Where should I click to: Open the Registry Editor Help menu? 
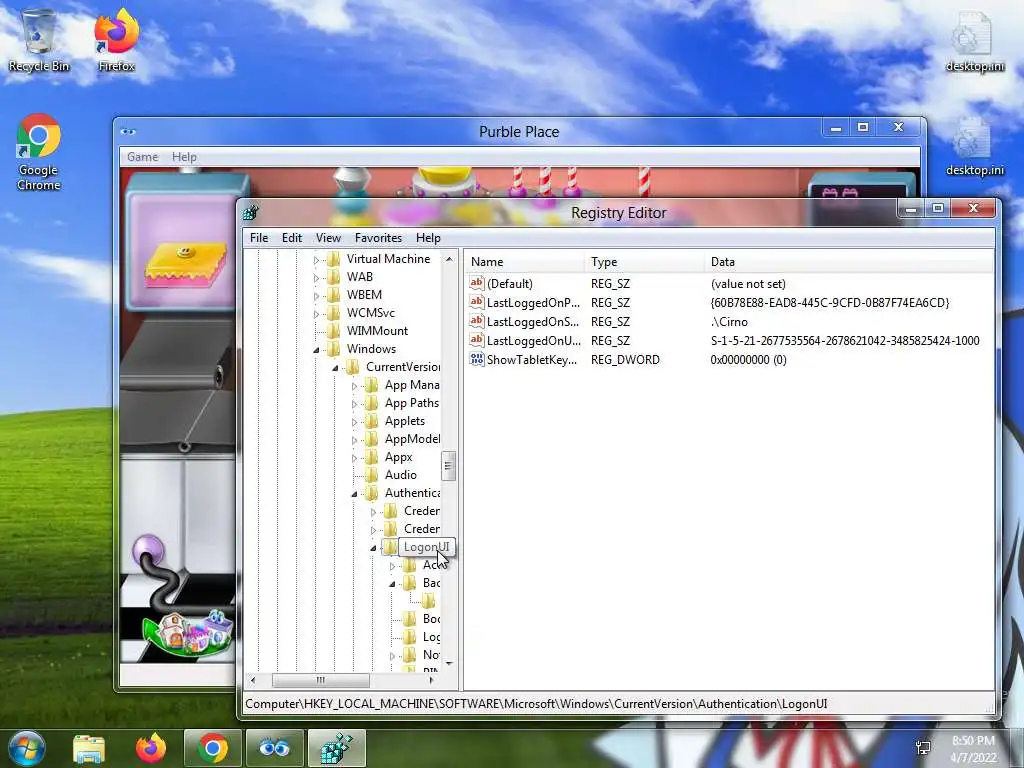[x=428, y=238]
